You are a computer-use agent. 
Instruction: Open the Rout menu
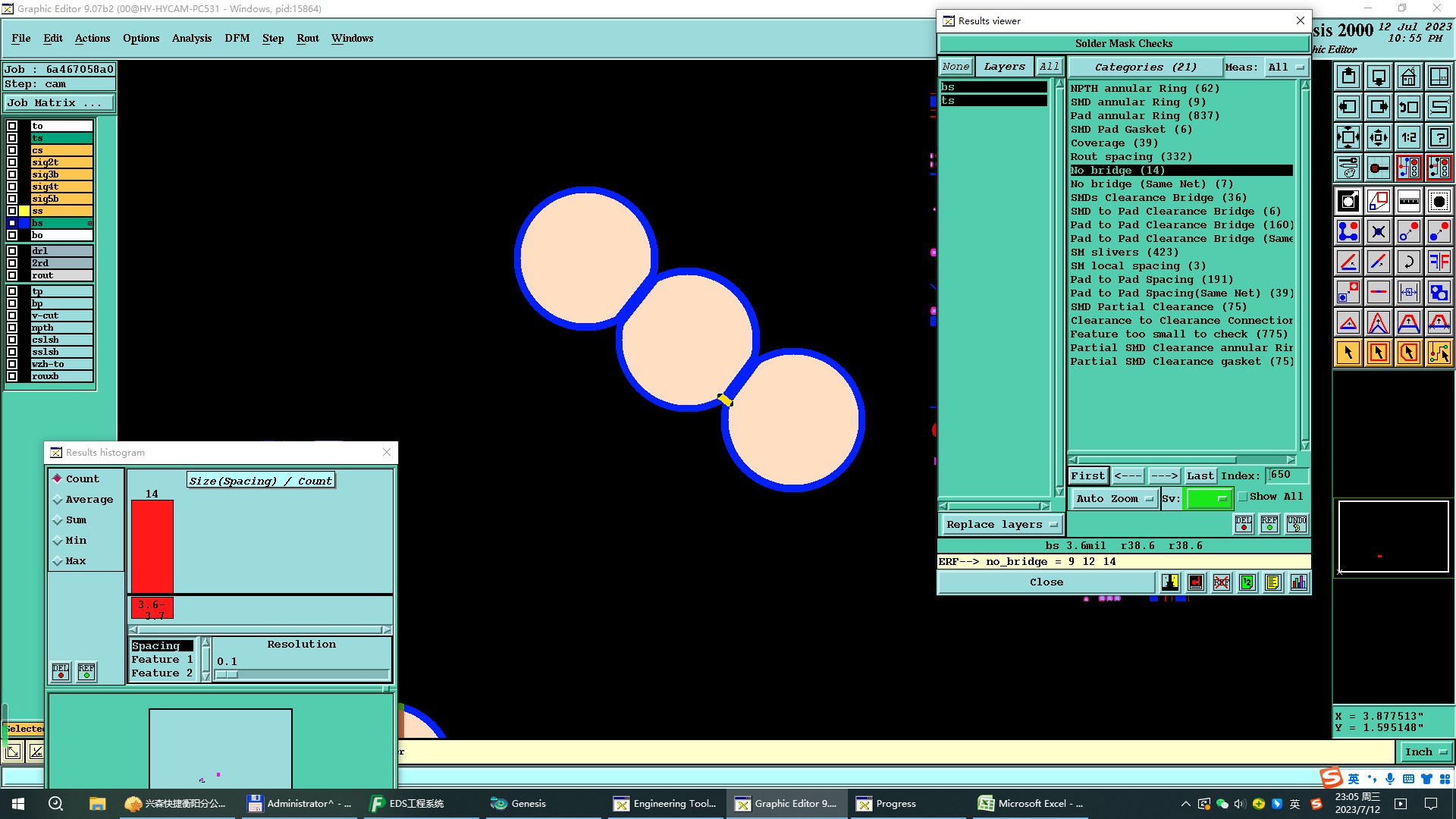(308, 38)
